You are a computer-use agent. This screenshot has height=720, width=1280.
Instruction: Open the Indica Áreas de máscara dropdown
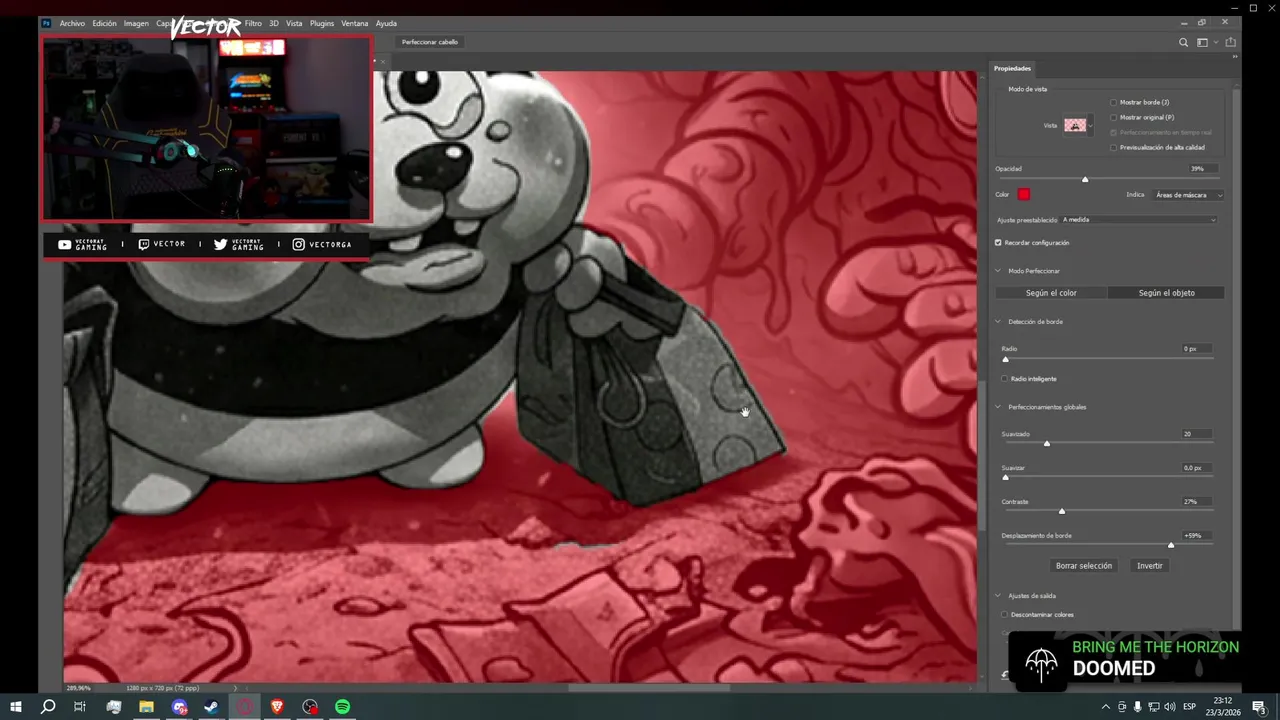[x=1188, y=195]
